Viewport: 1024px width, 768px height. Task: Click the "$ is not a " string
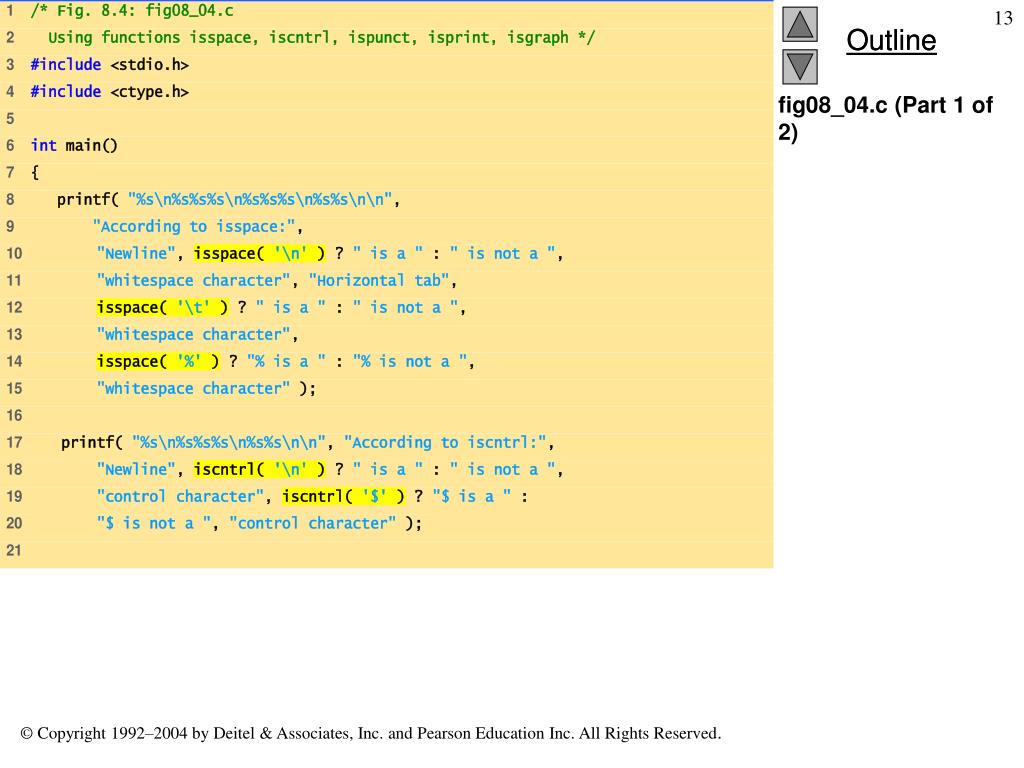[153, 523]
